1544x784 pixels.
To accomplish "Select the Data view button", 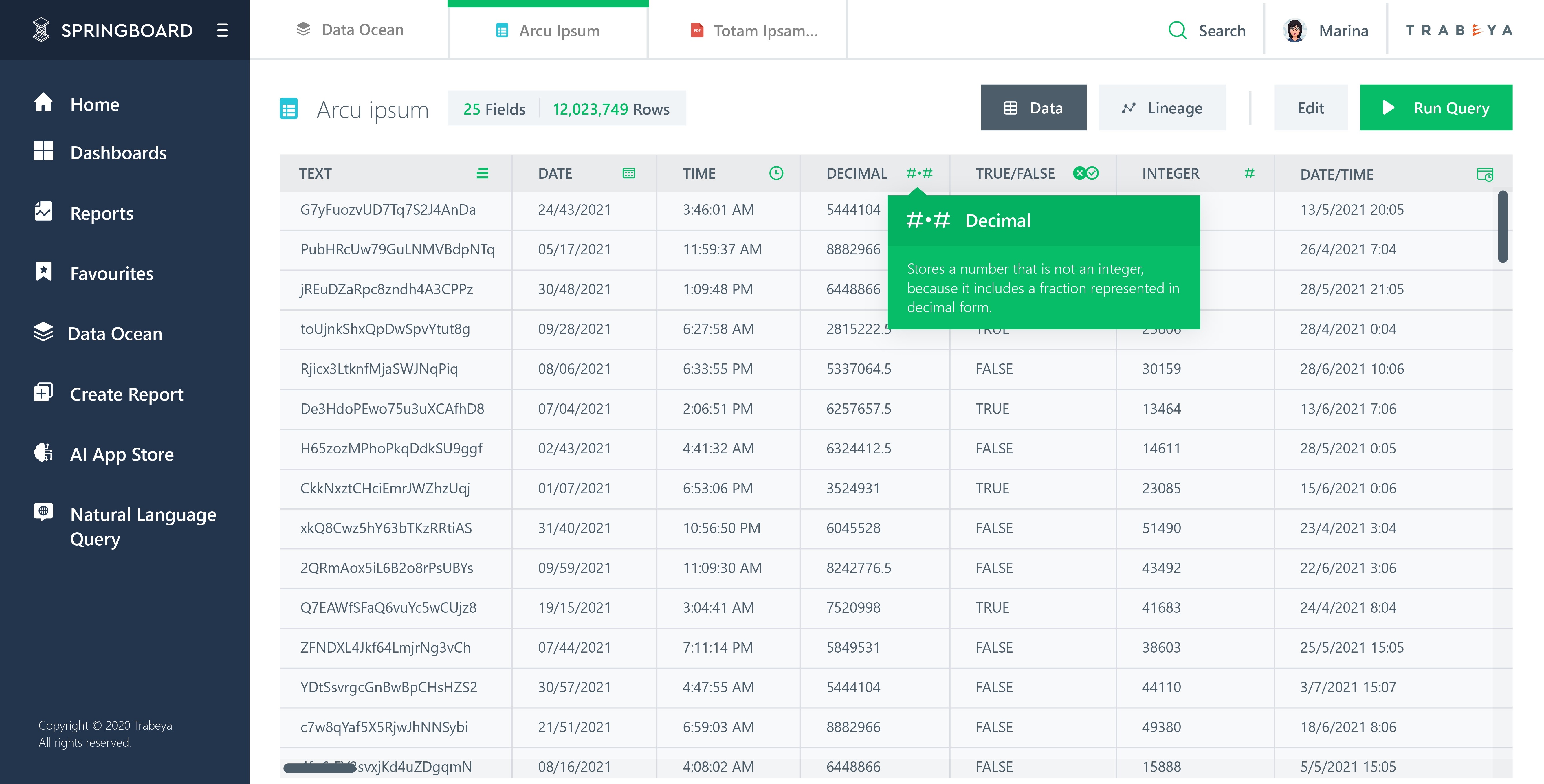I will [x=1033, y=107].
